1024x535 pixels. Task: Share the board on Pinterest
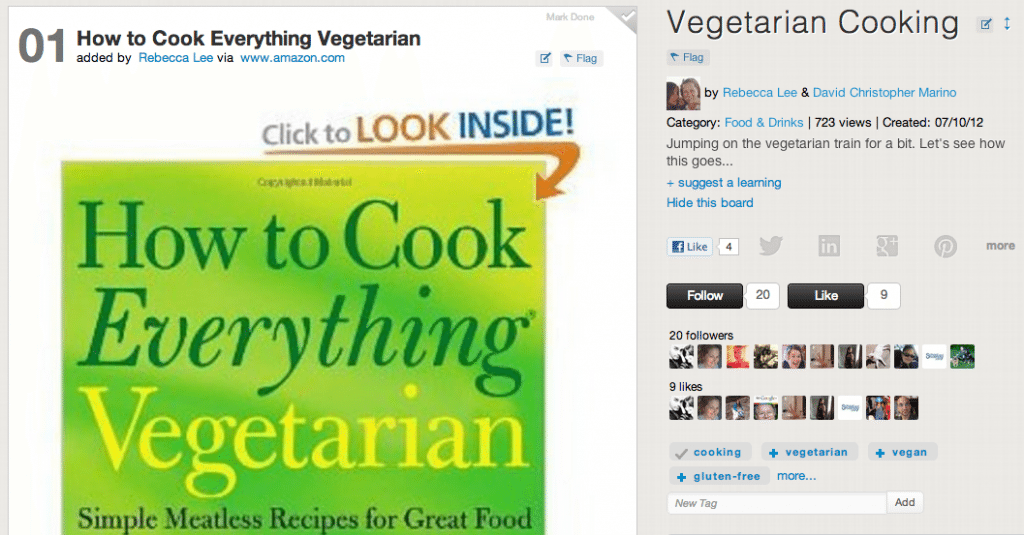pos(945,246)
